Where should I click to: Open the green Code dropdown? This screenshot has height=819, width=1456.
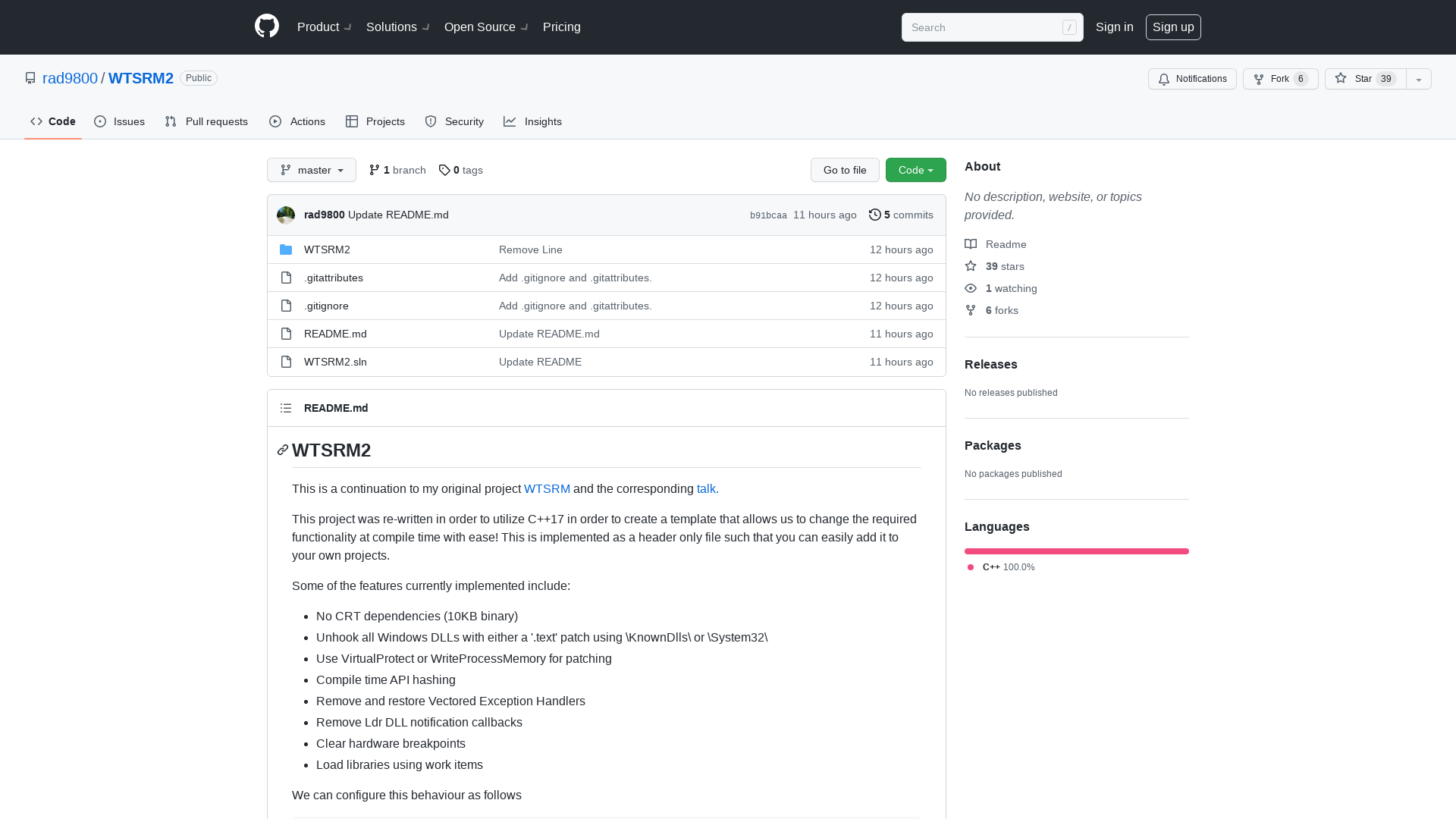click(x=916, y=170)
